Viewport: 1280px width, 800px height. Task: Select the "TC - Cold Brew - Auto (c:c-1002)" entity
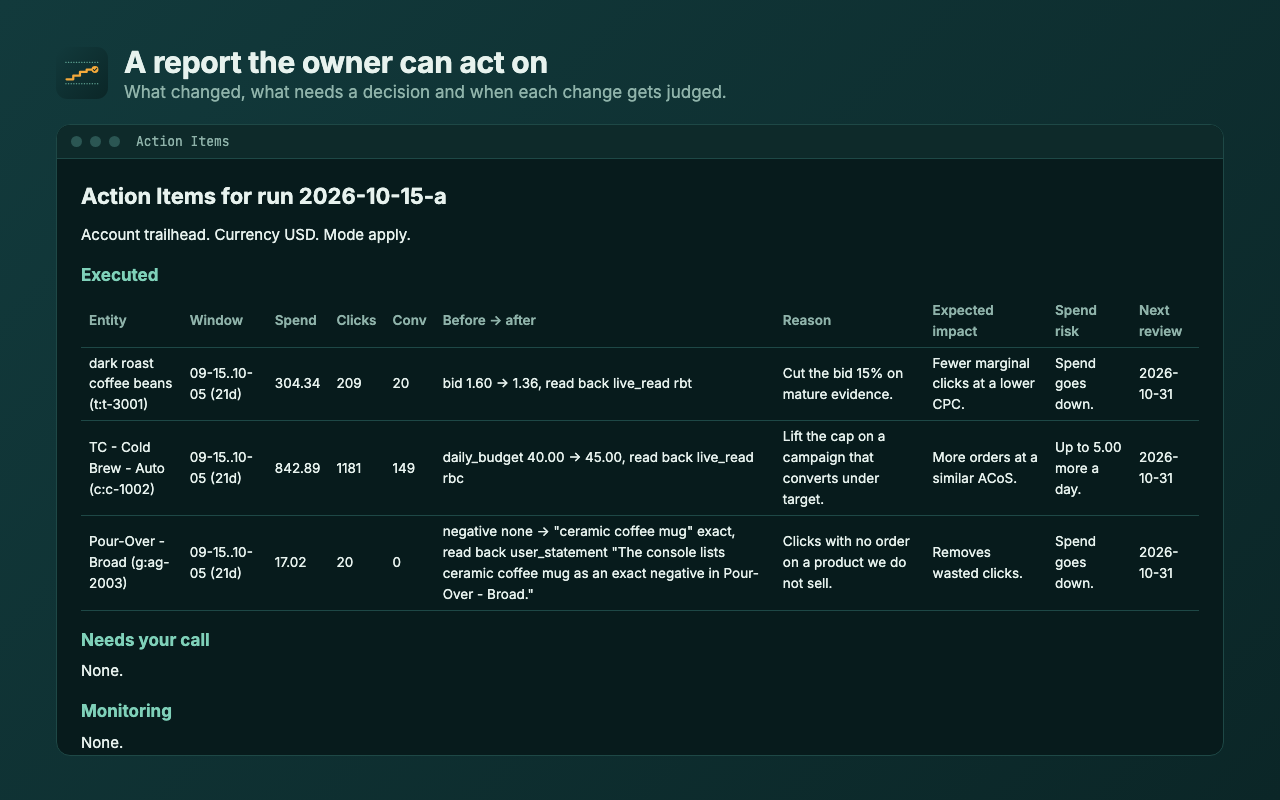click(127, 468)
